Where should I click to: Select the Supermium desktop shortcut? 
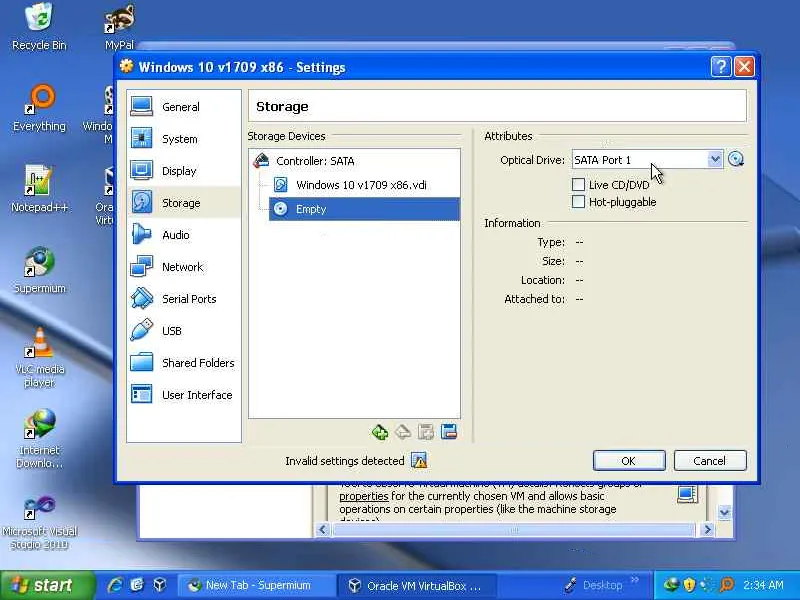39,270
